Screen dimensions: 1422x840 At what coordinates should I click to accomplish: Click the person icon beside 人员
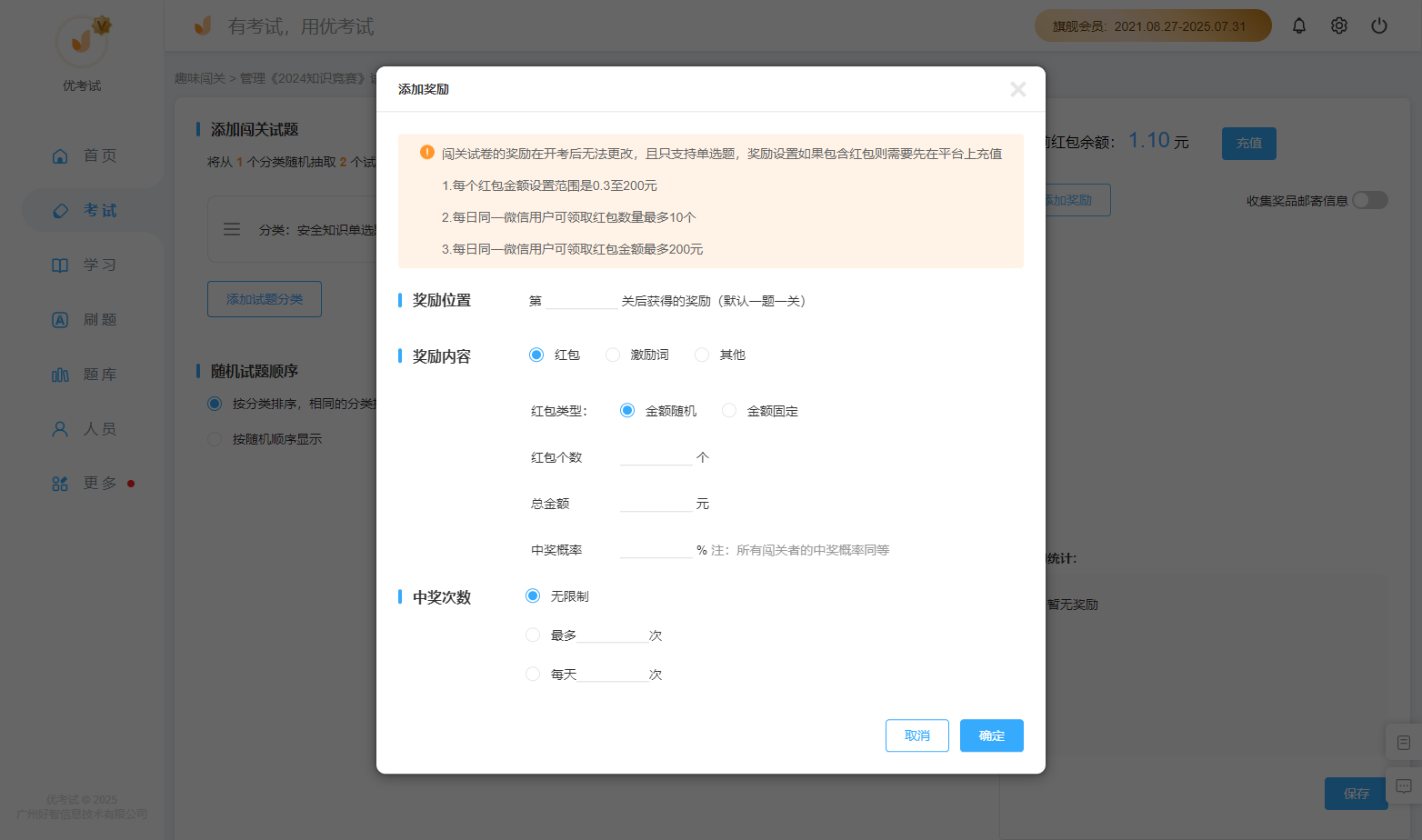(x=60, y=428)
